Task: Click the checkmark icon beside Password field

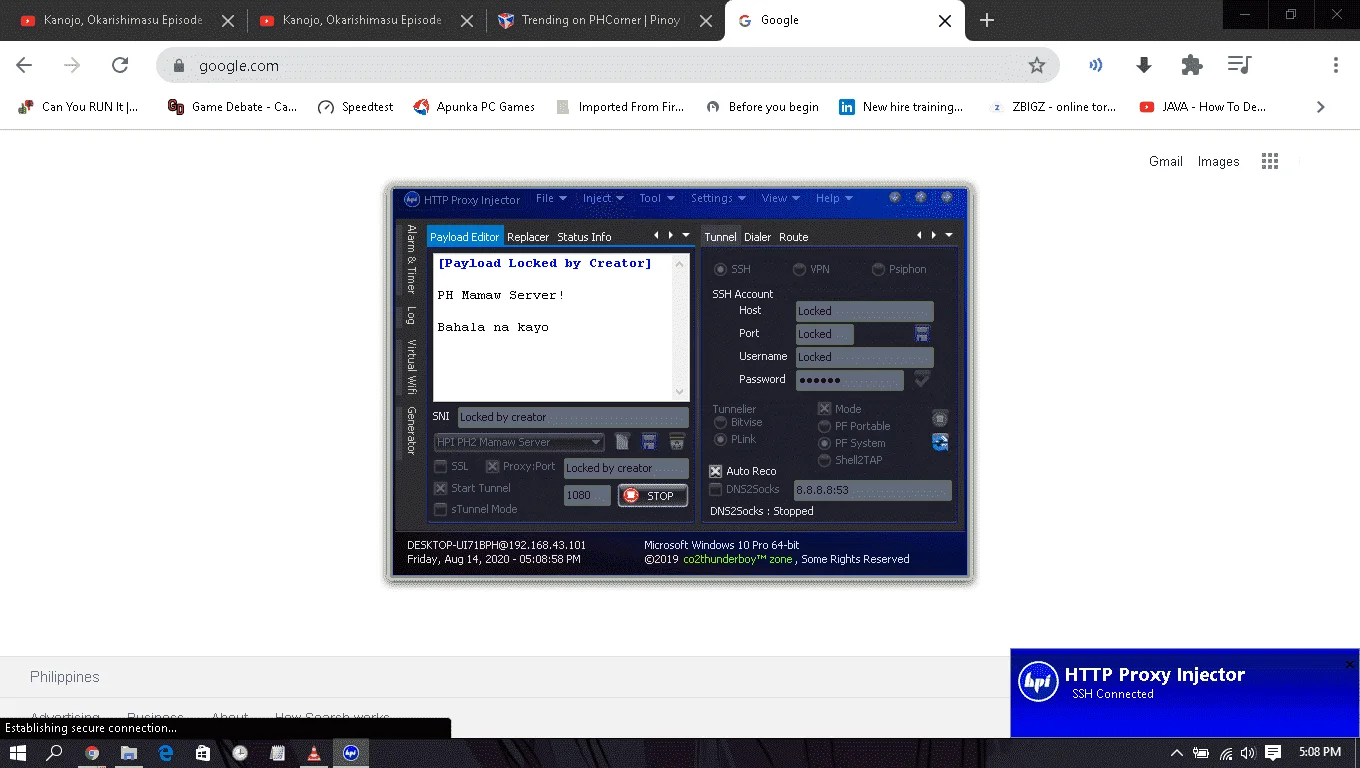Action: 922,379
